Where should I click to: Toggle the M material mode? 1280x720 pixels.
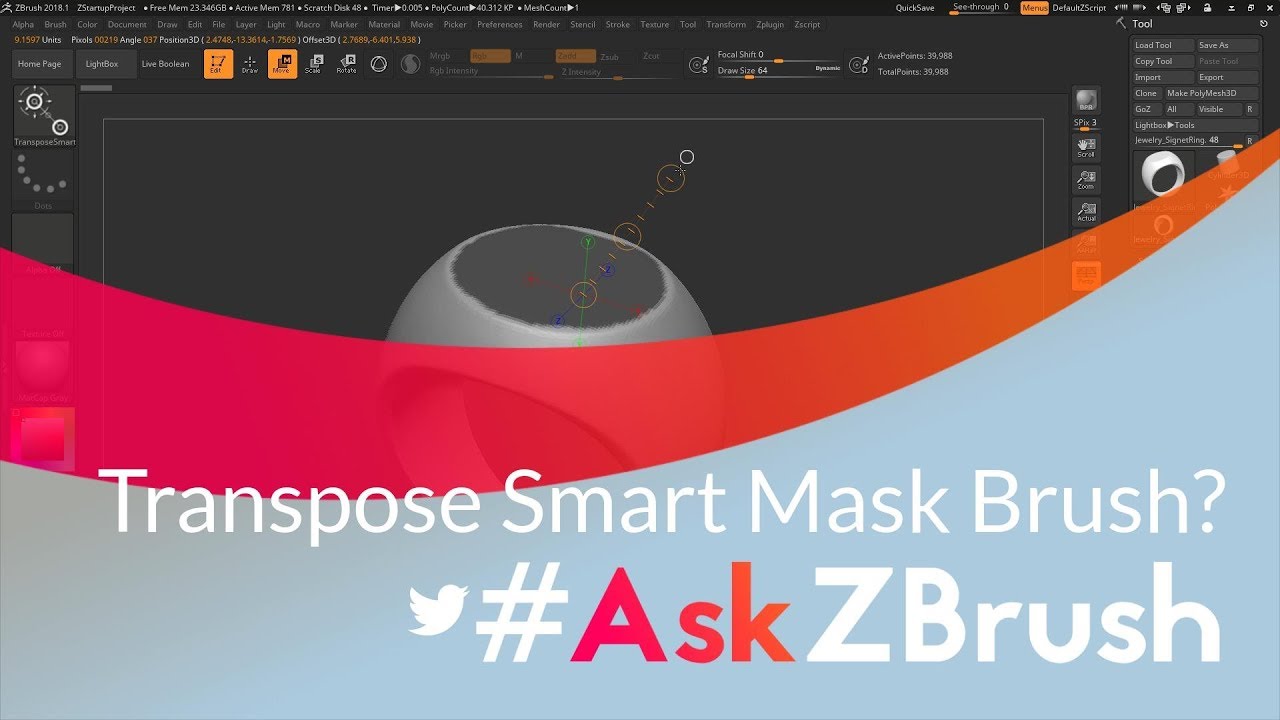(531, 56)
